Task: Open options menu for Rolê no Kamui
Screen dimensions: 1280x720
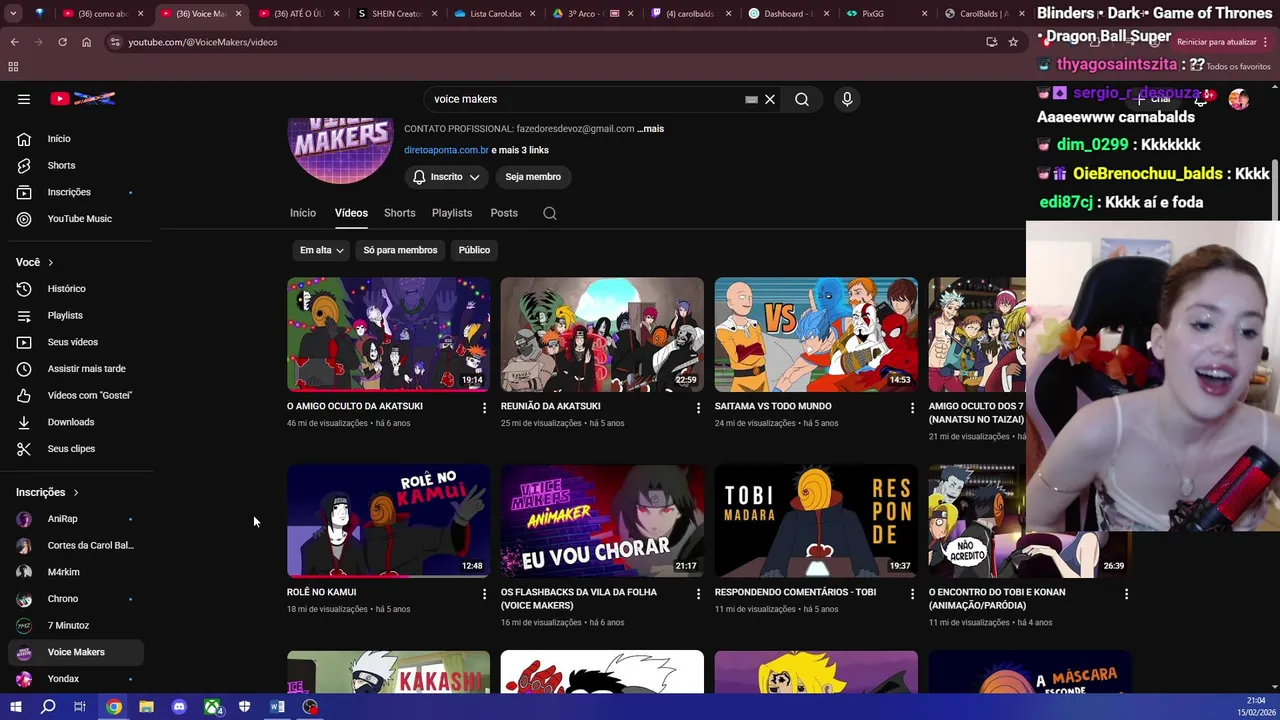Action: [484, 593]
